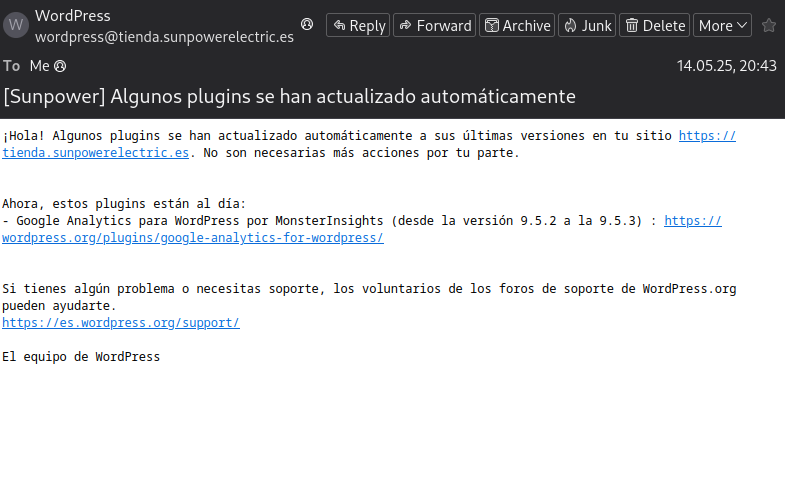Open the tienda.sunpowerelectric.es site link
This screenshot has width=785, height=492.
point(96,153)
